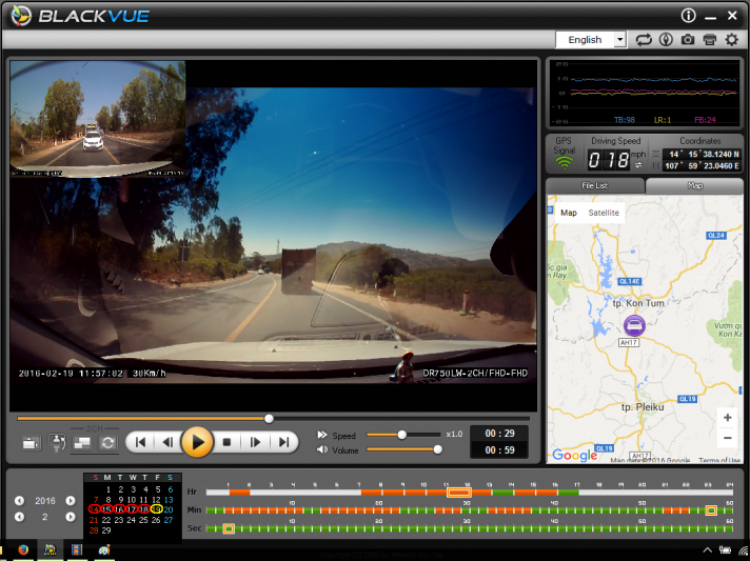Click the driving speed display 018
The width and height of the screenshot is (750, 561).
tap(608, 160)
